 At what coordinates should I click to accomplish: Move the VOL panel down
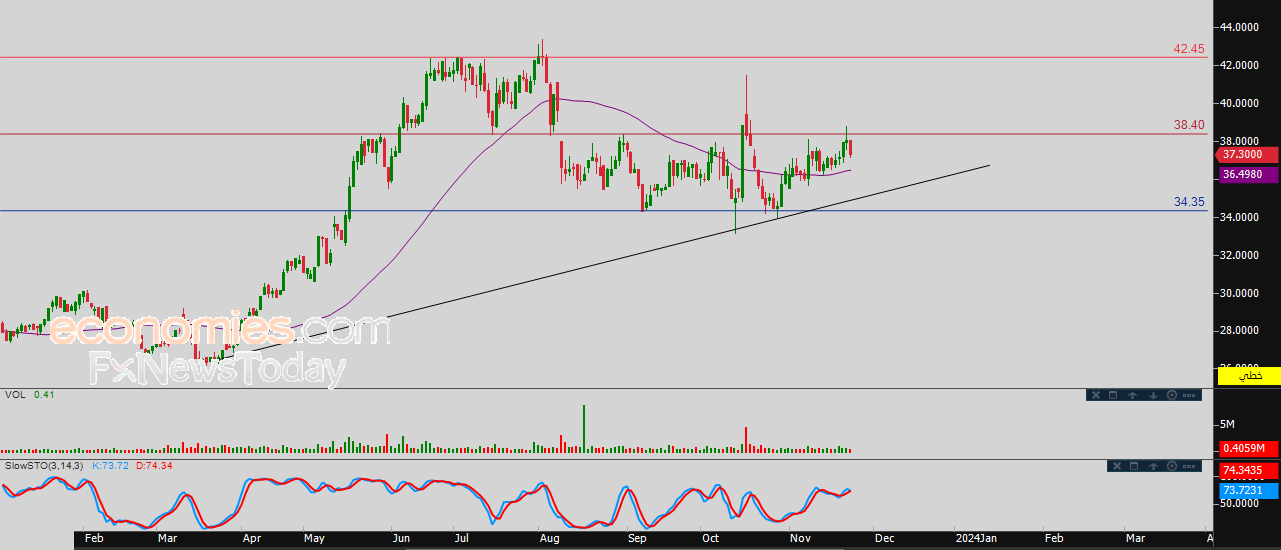click(x=1153, y=395)
